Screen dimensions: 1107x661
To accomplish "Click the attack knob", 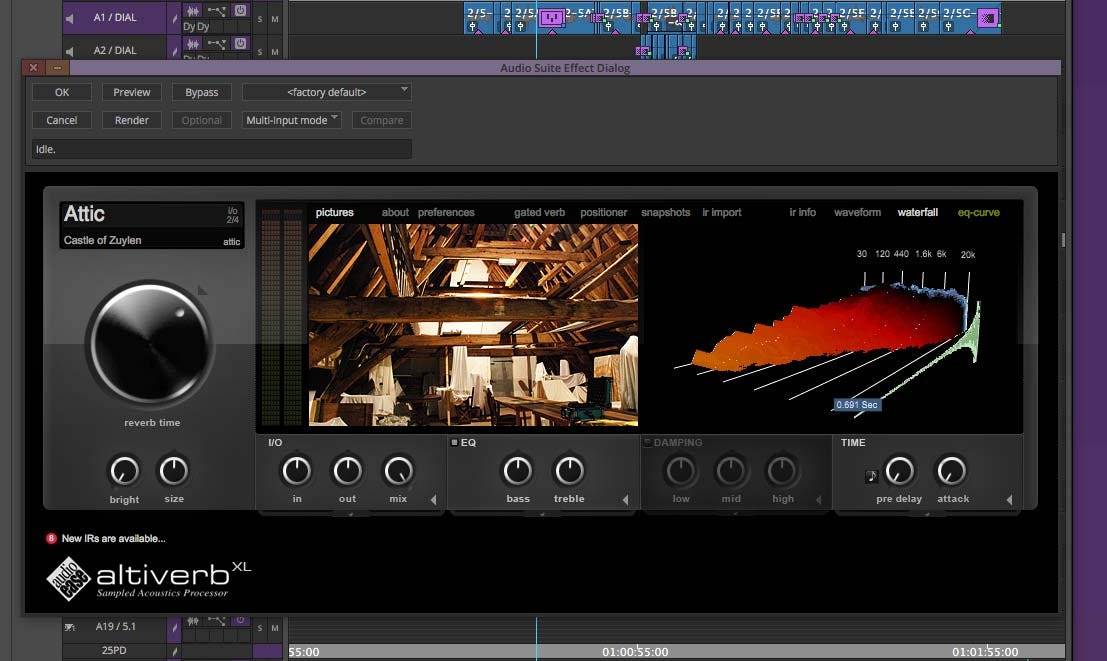I will click(951, 471).
